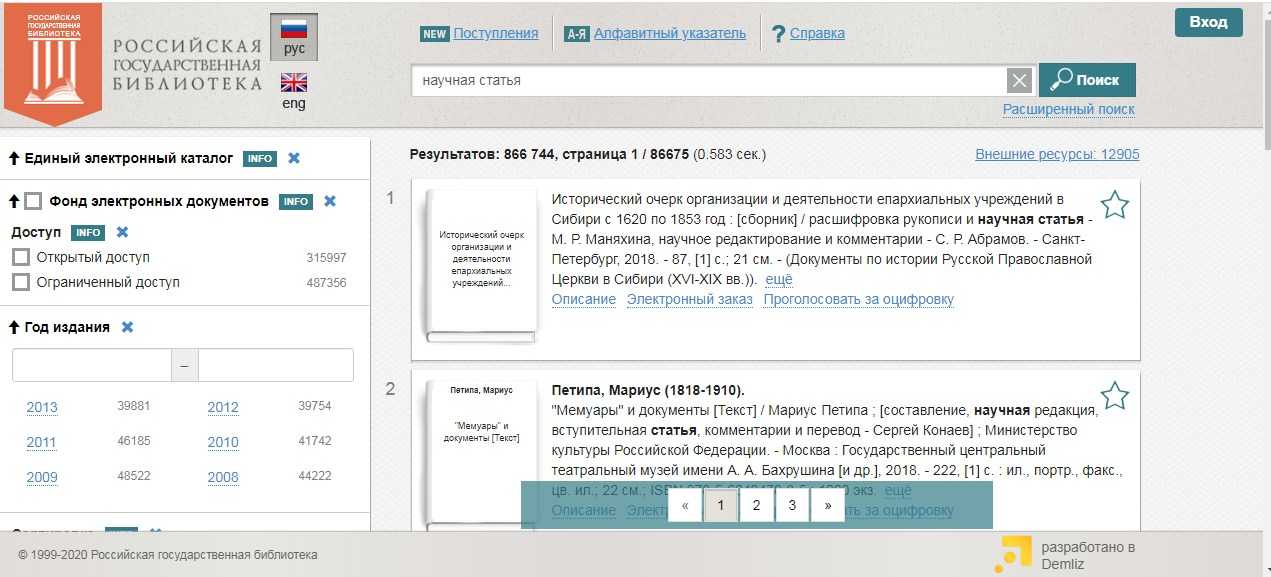Open the Поступления new arrivals menu
The height and width of the screenshot is (577, 1271).
[x=495, y=33]
